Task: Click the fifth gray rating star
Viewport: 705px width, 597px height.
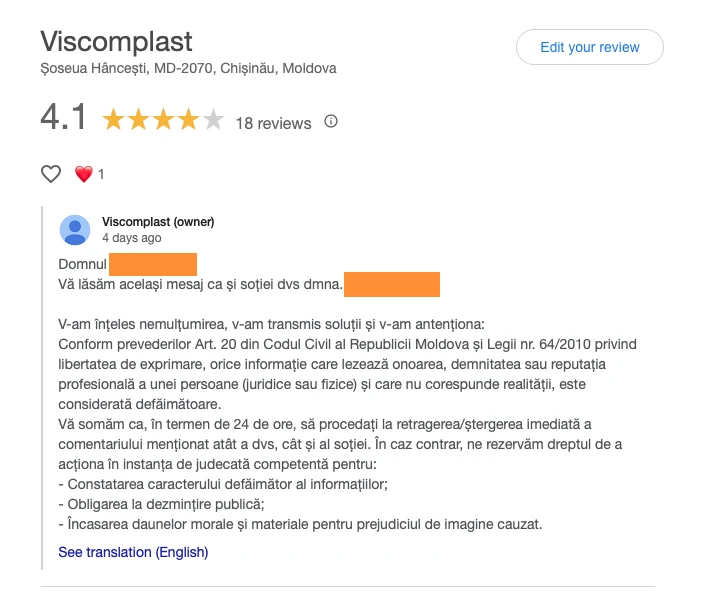Action: 213,122
